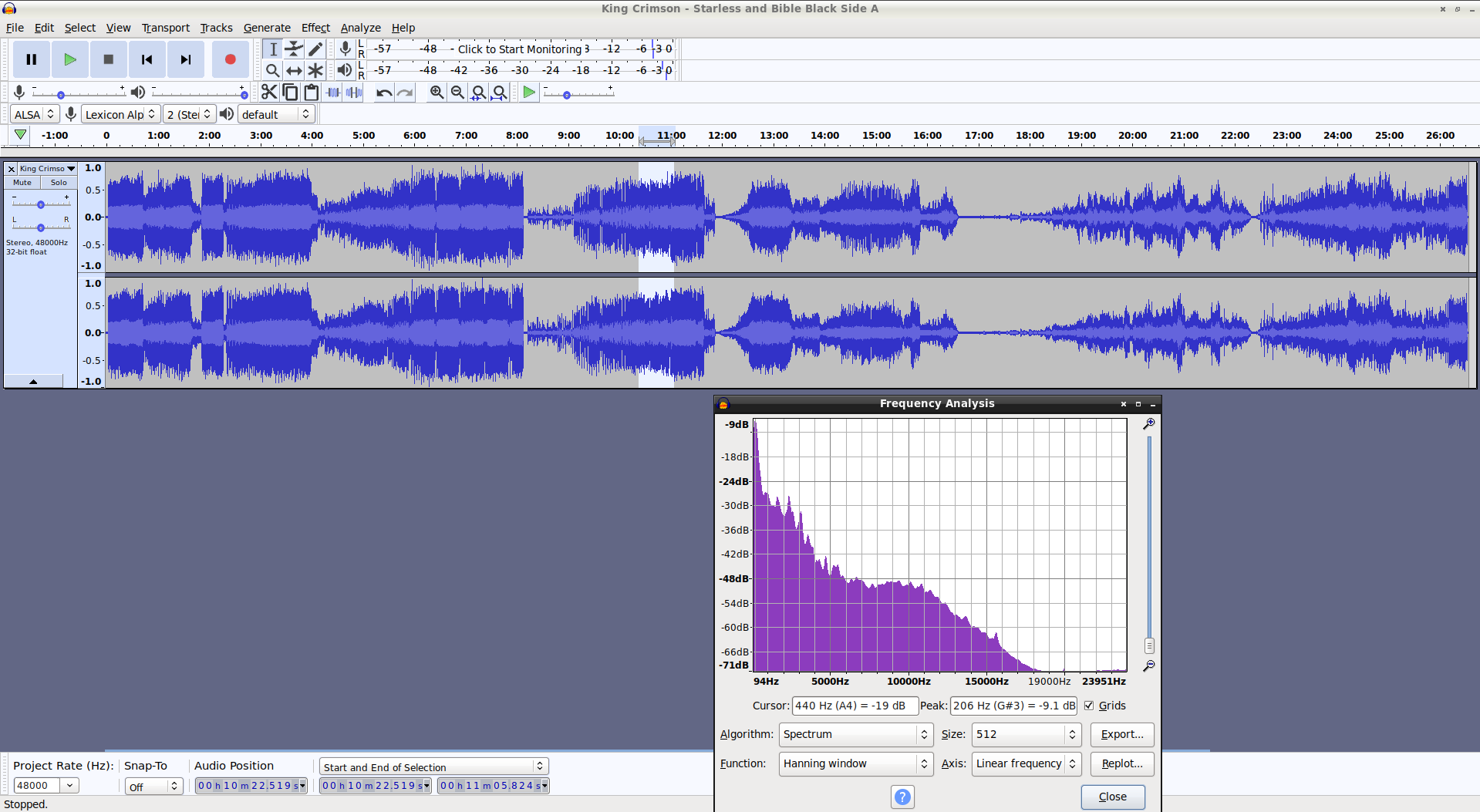
Task: Click the Redo arrow icon
Action: [x=405, y=93]
